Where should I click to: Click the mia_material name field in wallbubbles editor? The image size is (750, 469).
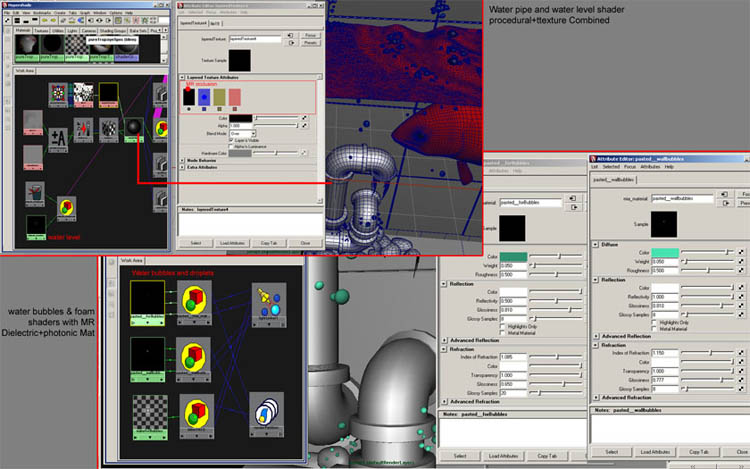(x=682, y=198)
